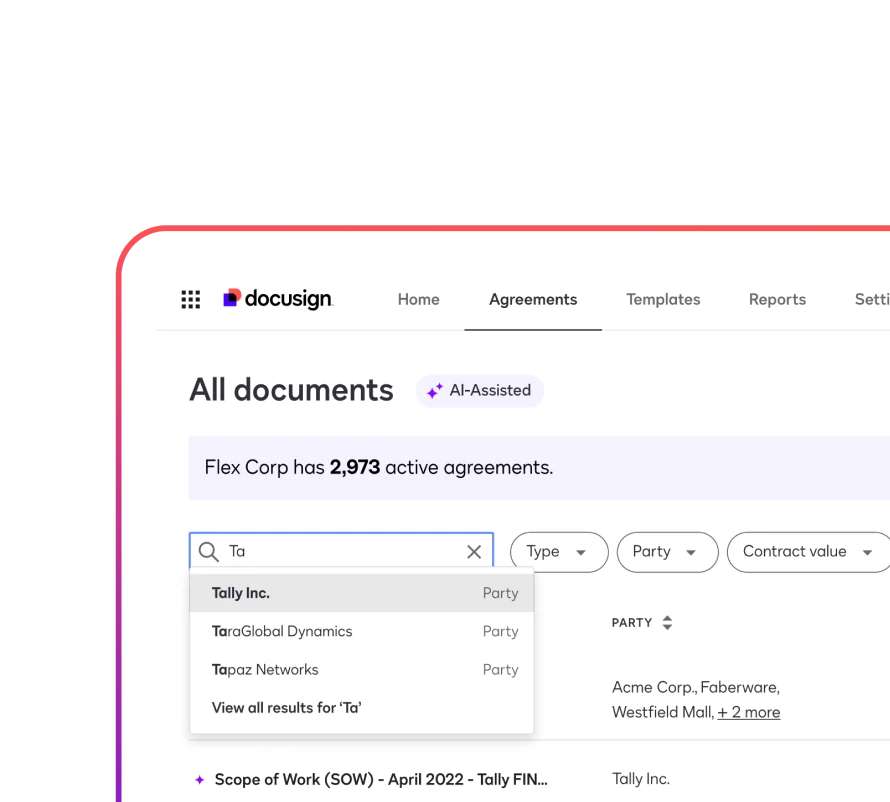Viewport: 890px width, 802px height.
Task: Expand the Party filter dropdown
Action: click(x=667, y=552)
